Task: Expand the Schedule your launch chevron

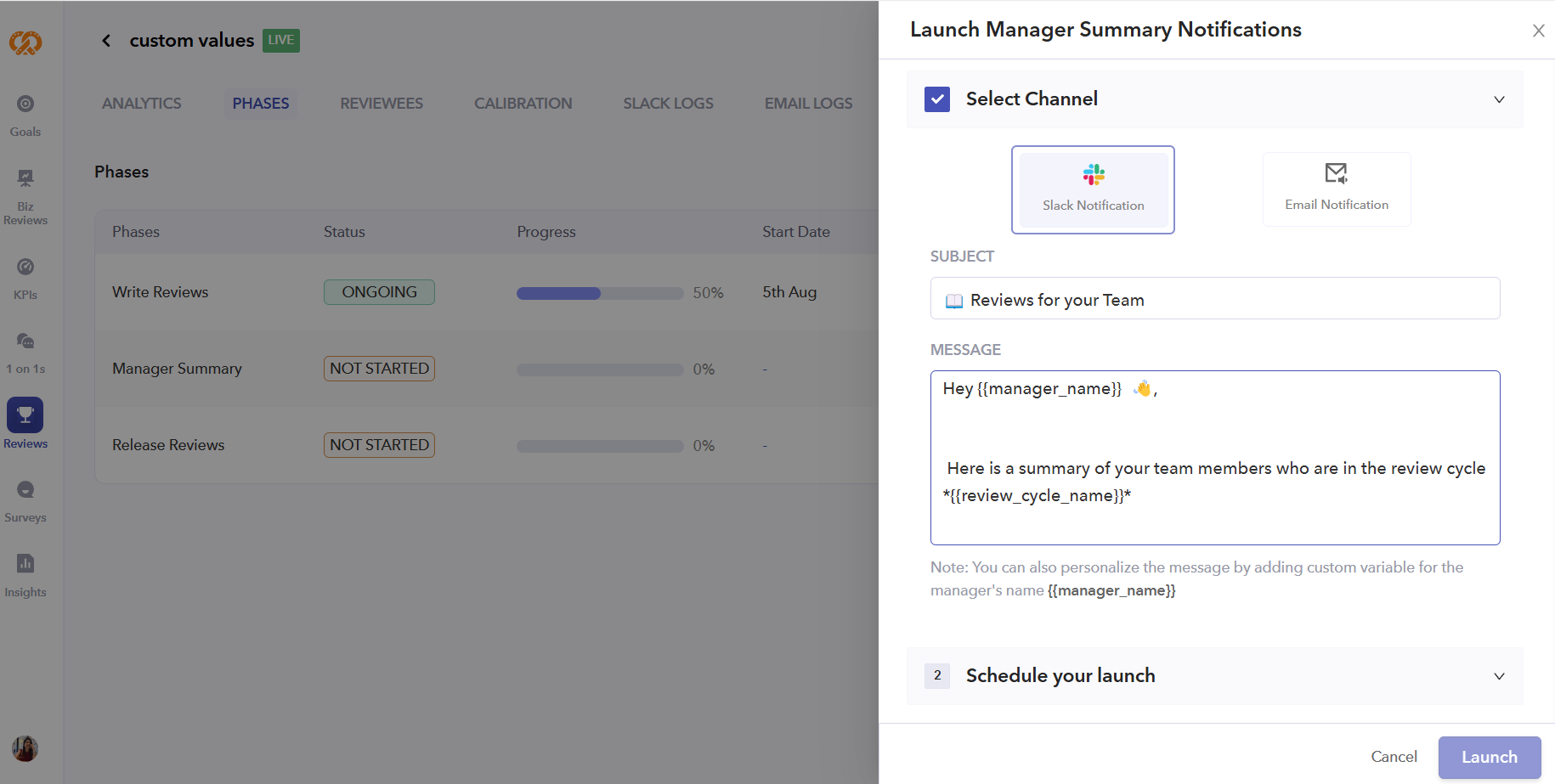Action: click(1499, 676)
